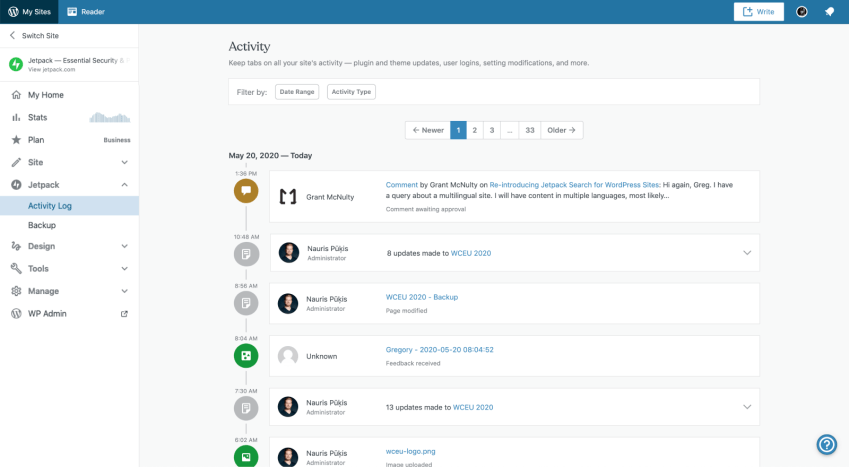This screenshot has height=467, width=849.
Task: Click the brown comment activity icon
Action: (246, 190)
